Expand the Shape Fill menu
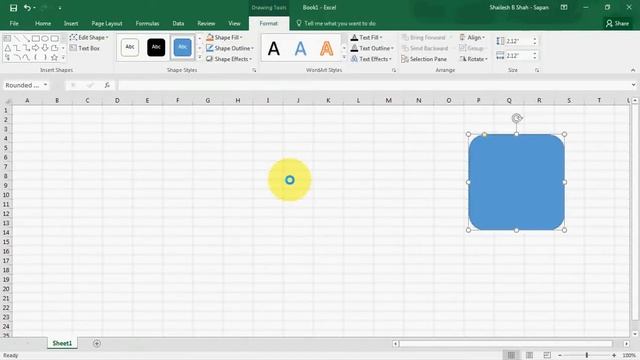640x360 pixels. click(224, 37)
